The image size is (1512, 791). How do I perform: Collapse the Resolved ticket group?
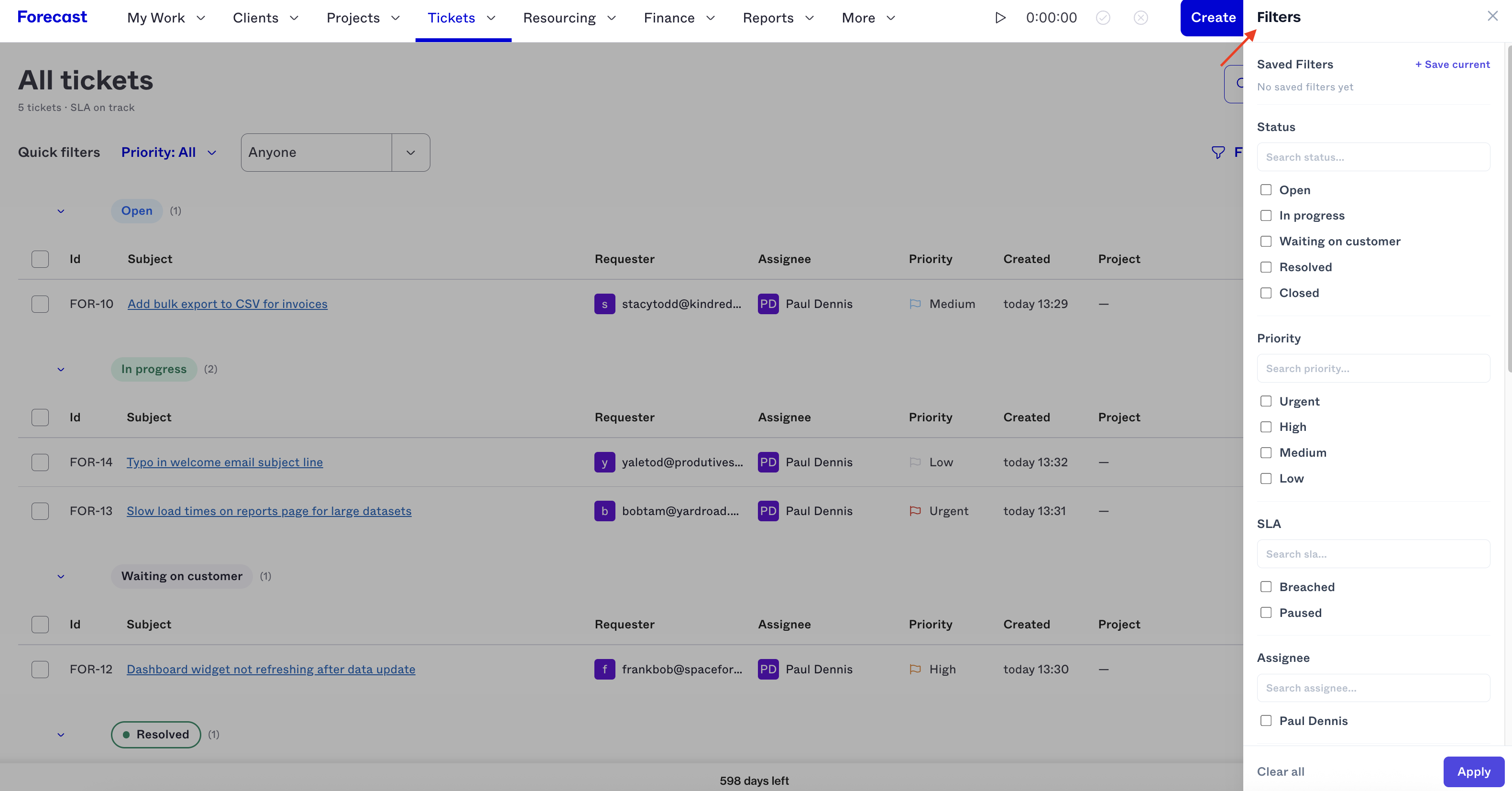(60, 735)
